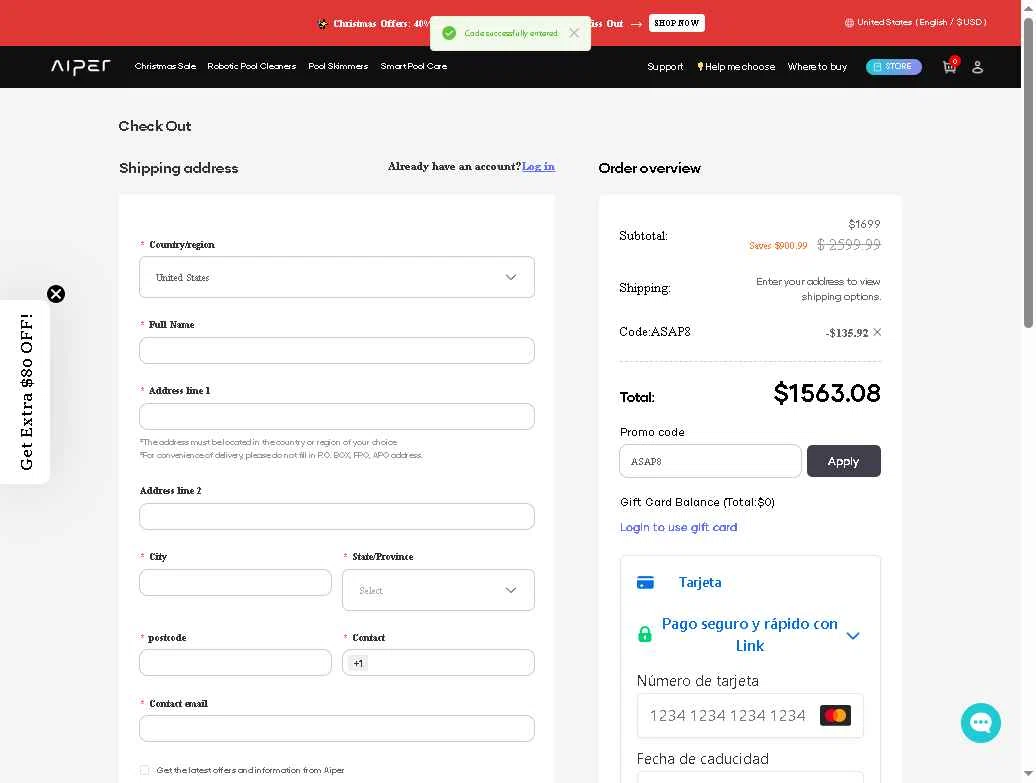Dismiss the code success notification
The image size is (1036, 783).
tap(574, 33)
